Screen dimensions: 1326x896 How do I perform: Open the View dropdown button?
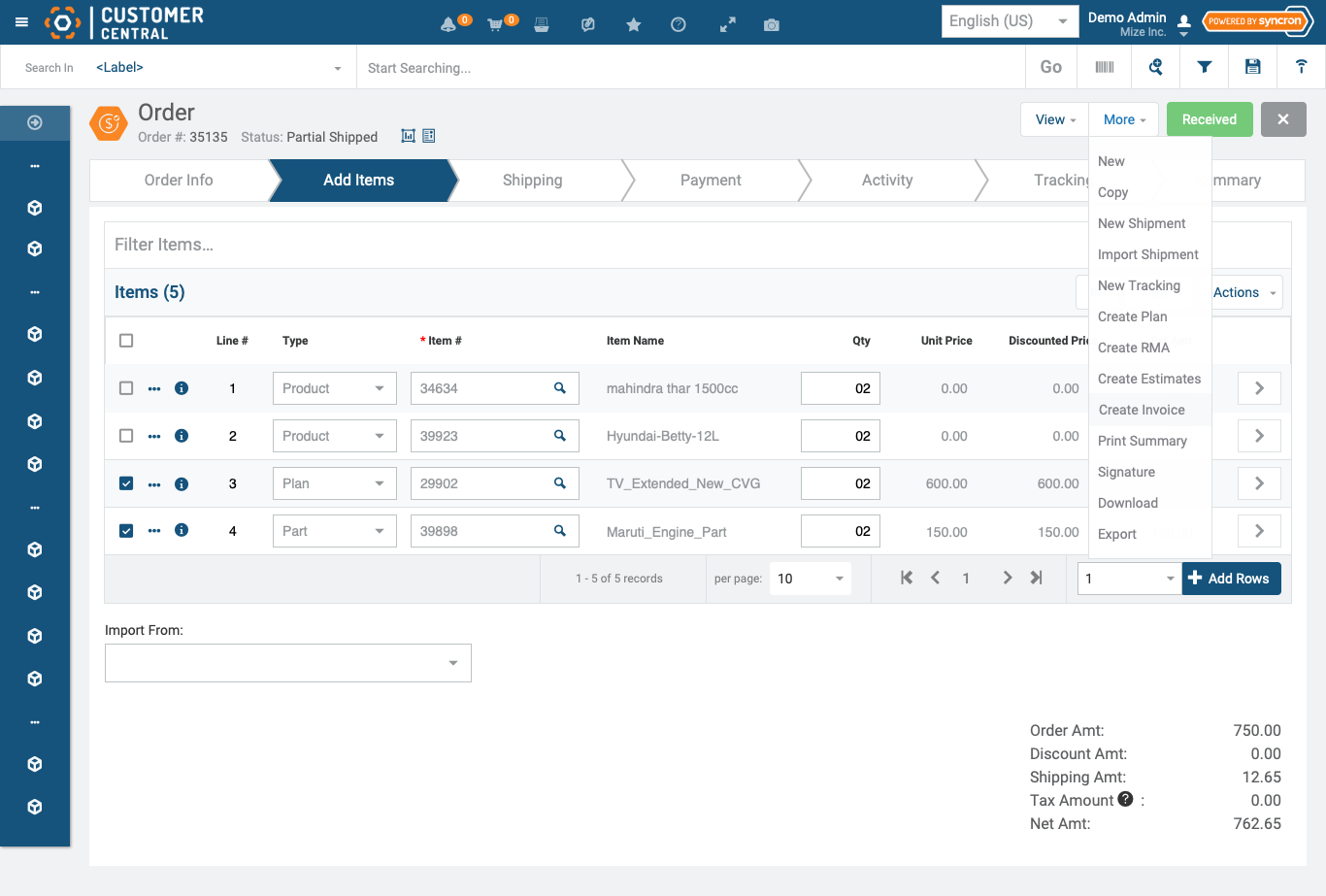click(1055, 119)
